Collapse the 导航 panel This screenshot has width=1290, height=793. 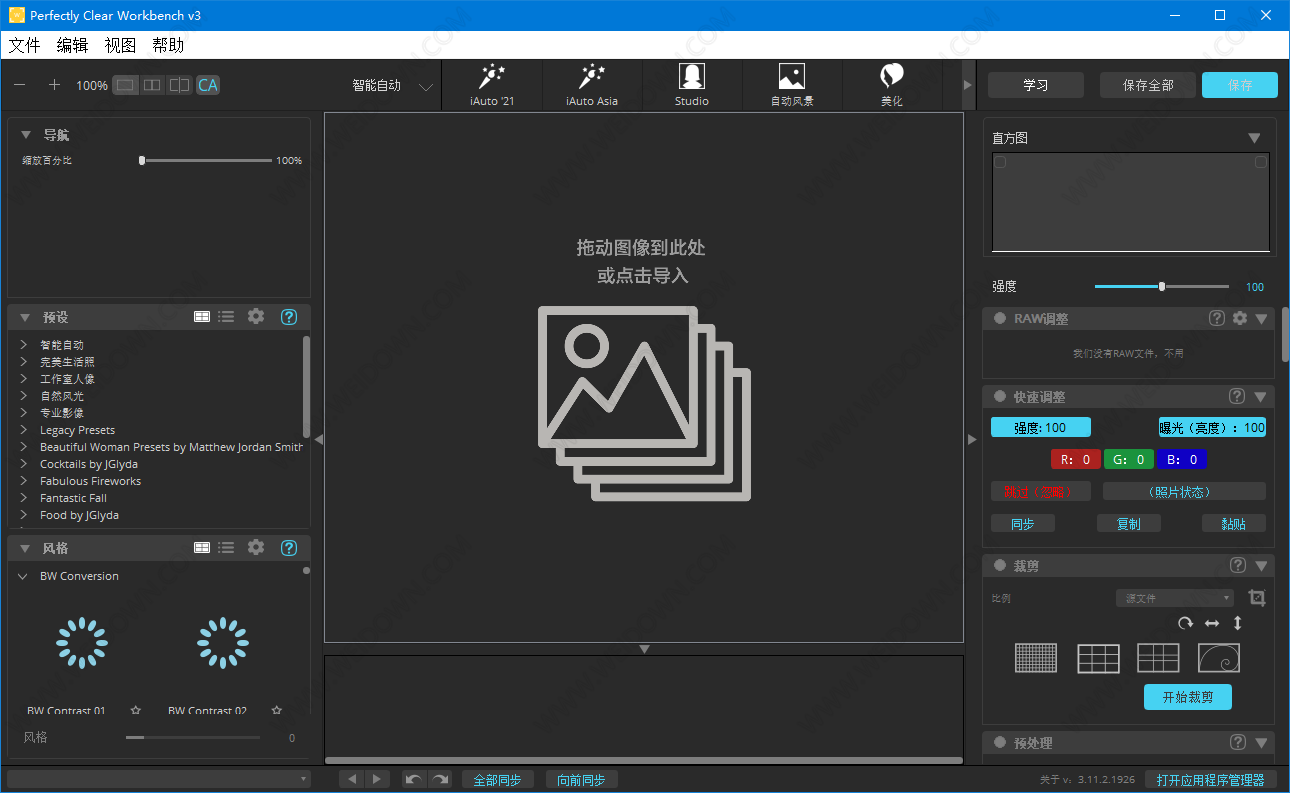(26, 135)
